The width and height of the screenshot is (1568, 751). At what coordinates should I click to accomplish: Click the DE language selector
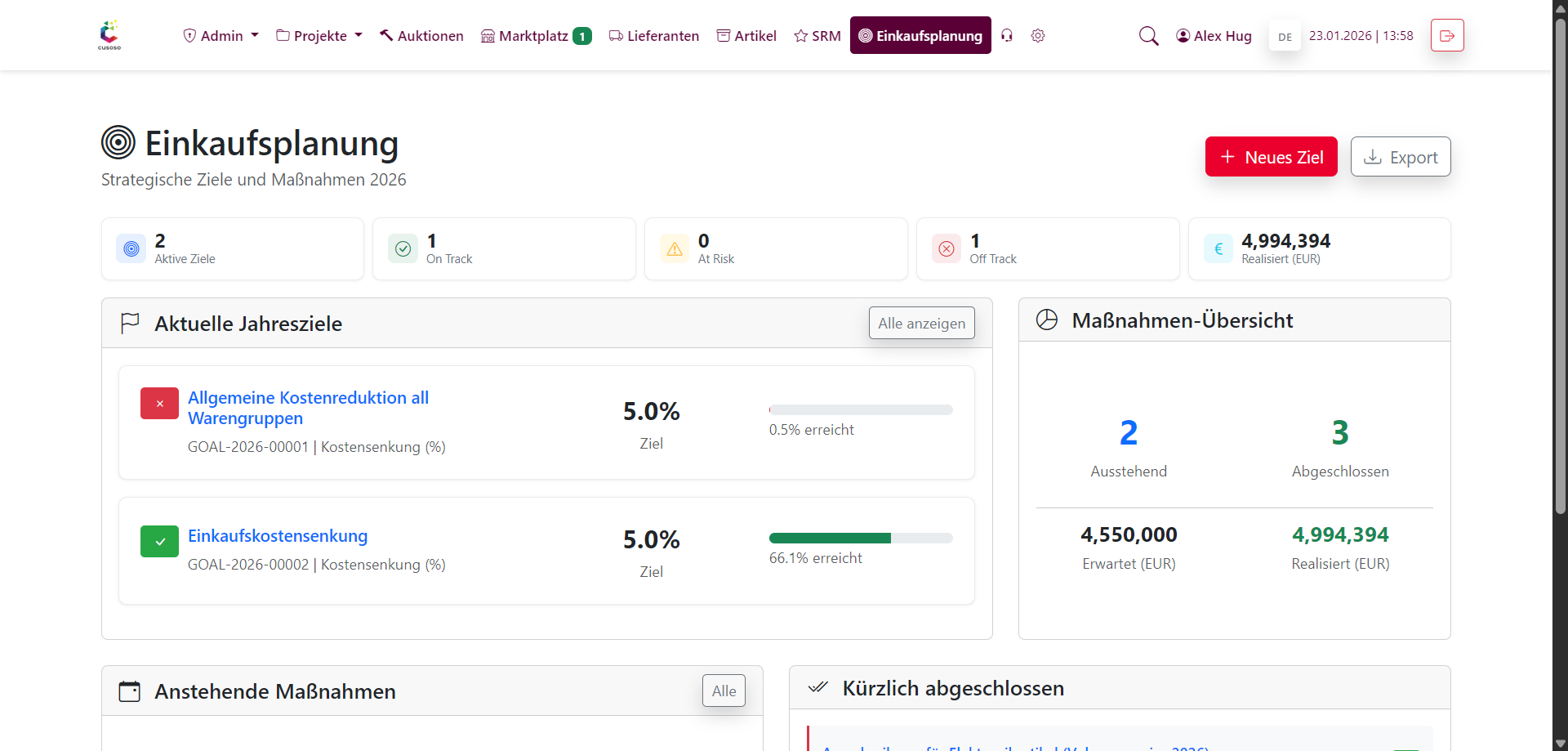pyautogui.click(x=1284, y=36)
